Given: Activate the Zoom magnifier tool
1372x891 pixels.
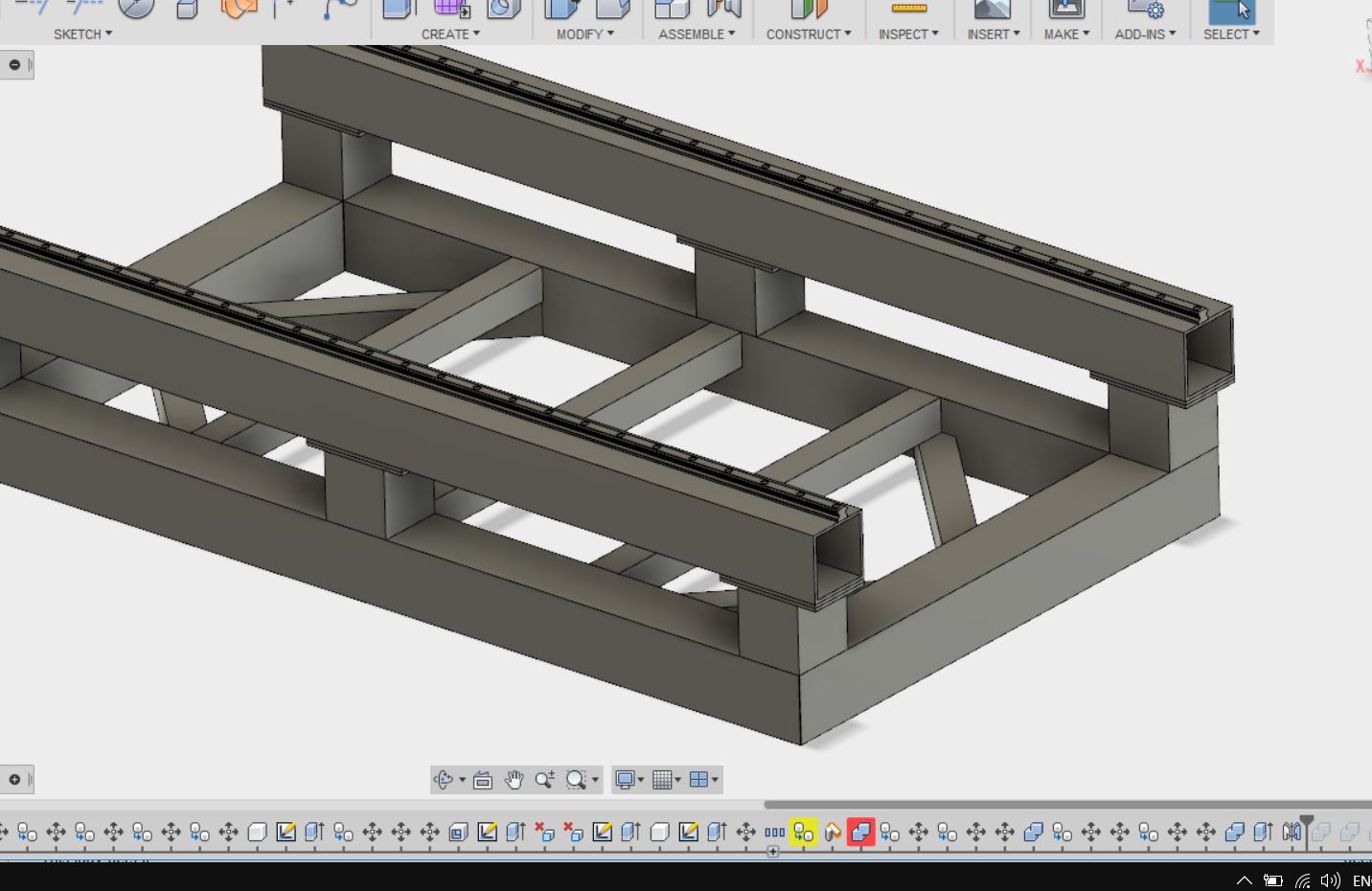Looking at the screenshot, I should pyautogui.click(x=544, y=780).
